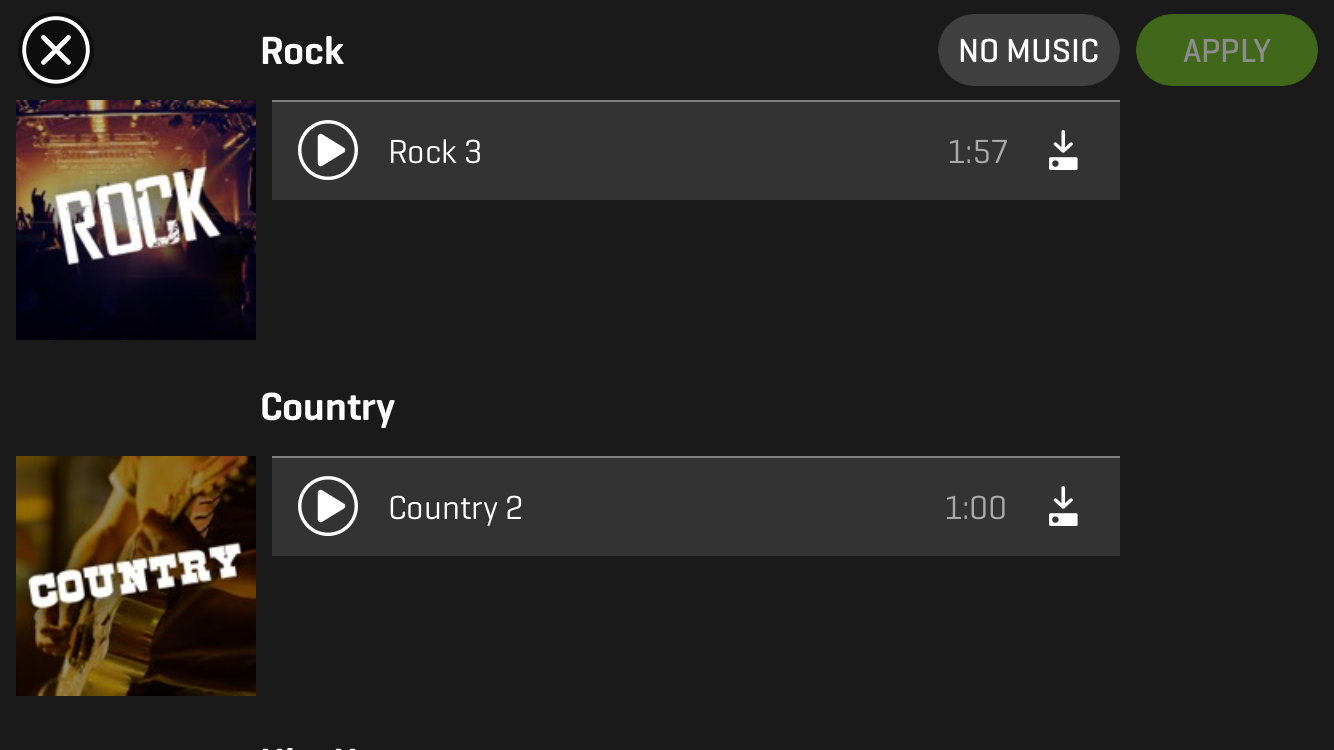Tap the partially visible heading below Country
1334x750 pixels.
tap(310, 745)
